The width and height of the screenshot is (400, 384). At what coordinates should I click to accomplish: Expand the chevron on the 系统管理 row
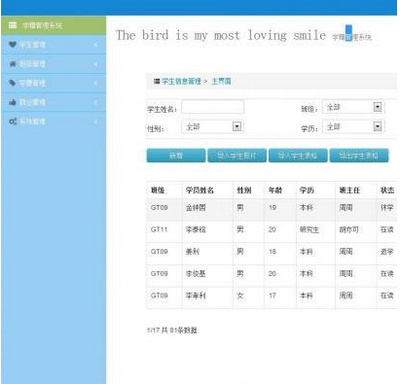[x=96, y=121]
